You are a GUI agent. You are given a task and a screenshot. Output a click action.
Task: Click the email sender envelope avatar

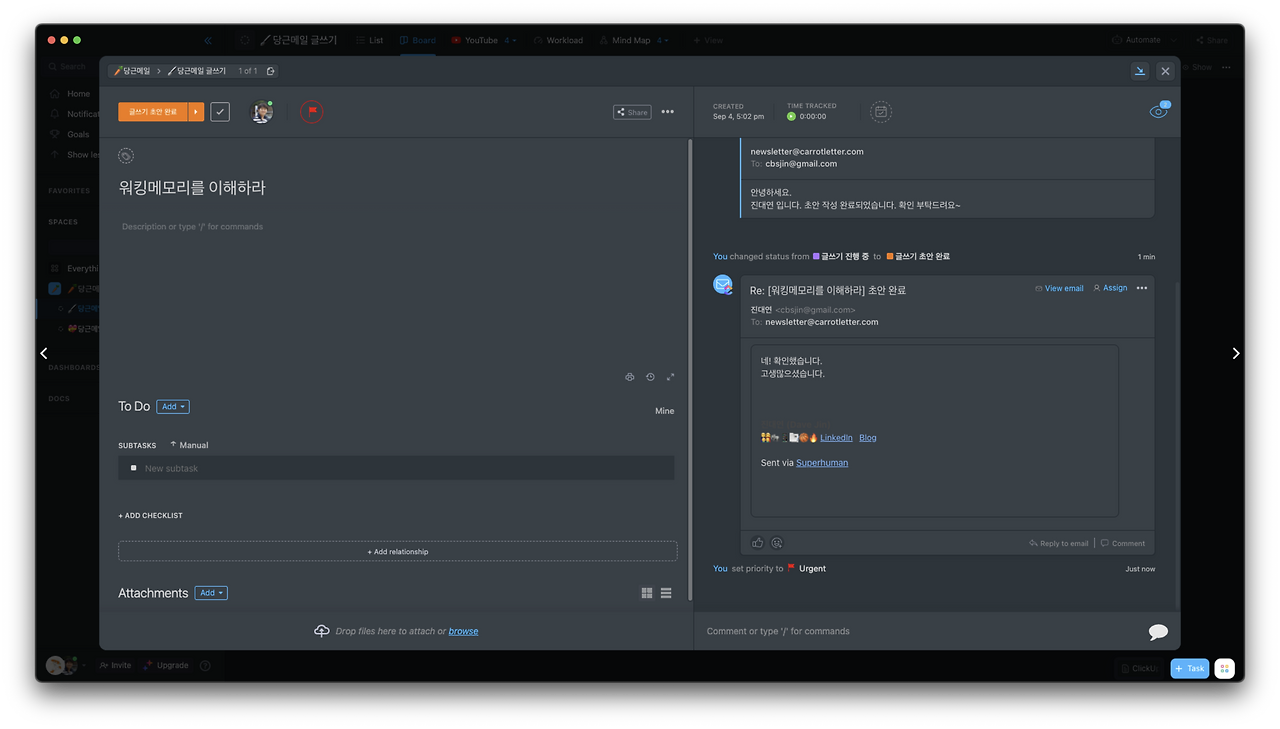(x=722, y=285)
